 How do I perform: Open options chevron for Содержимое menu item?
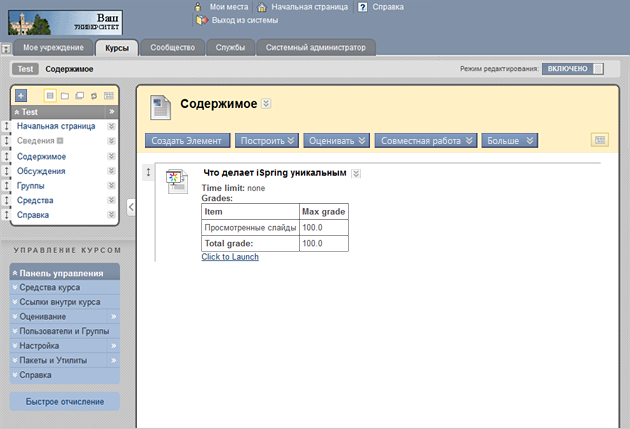point(111,156)
